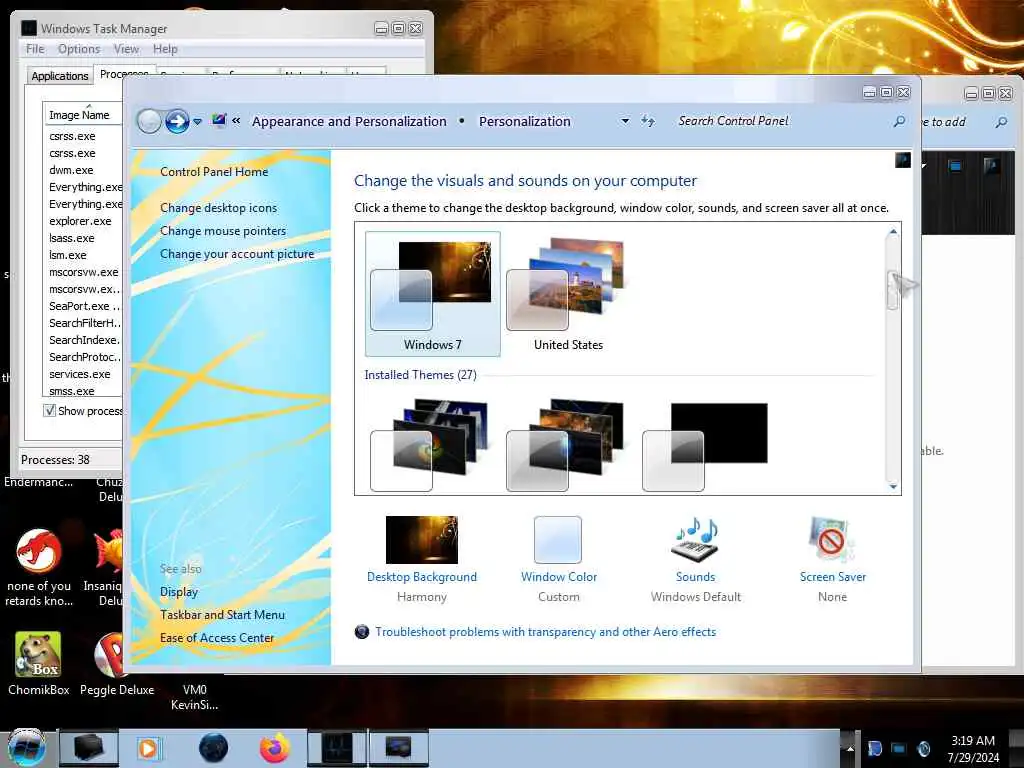This screenshot has height=768, width=1024.
Task: Open the address bar history dropdown arrow
Action: 625,121
